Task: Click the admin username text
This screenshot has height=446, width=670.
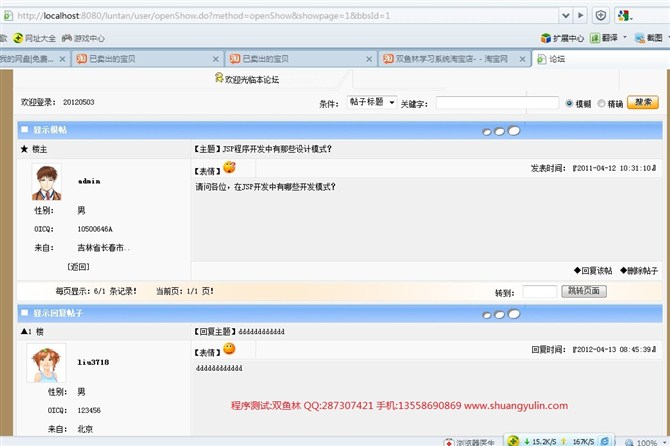Action: 89,181
